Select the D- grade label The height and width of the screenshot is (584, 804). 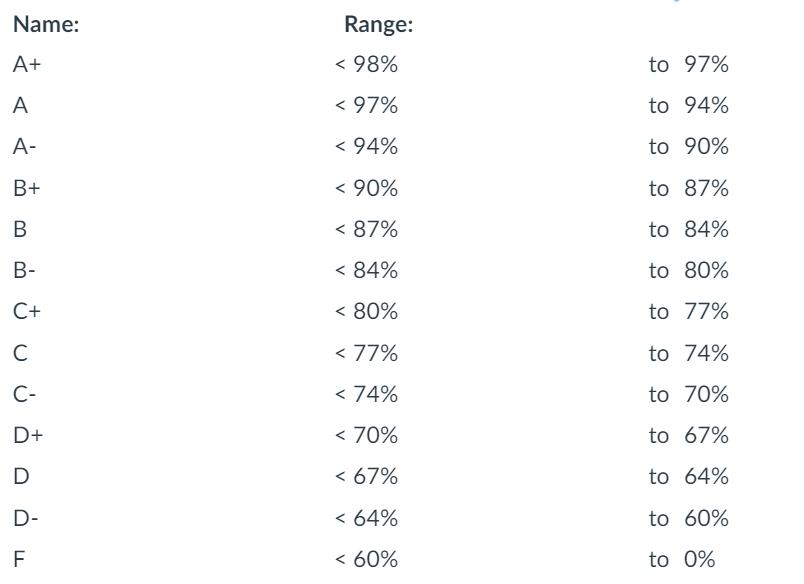[x=25, y=516]
